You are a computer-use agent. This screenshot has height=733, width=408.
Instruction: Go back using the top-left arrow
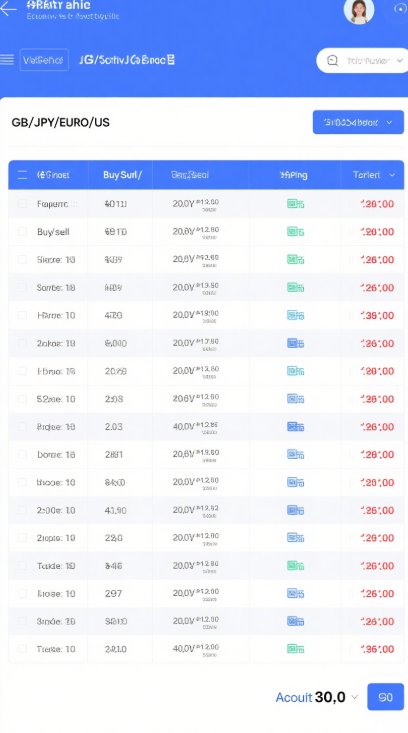point(8,8)
